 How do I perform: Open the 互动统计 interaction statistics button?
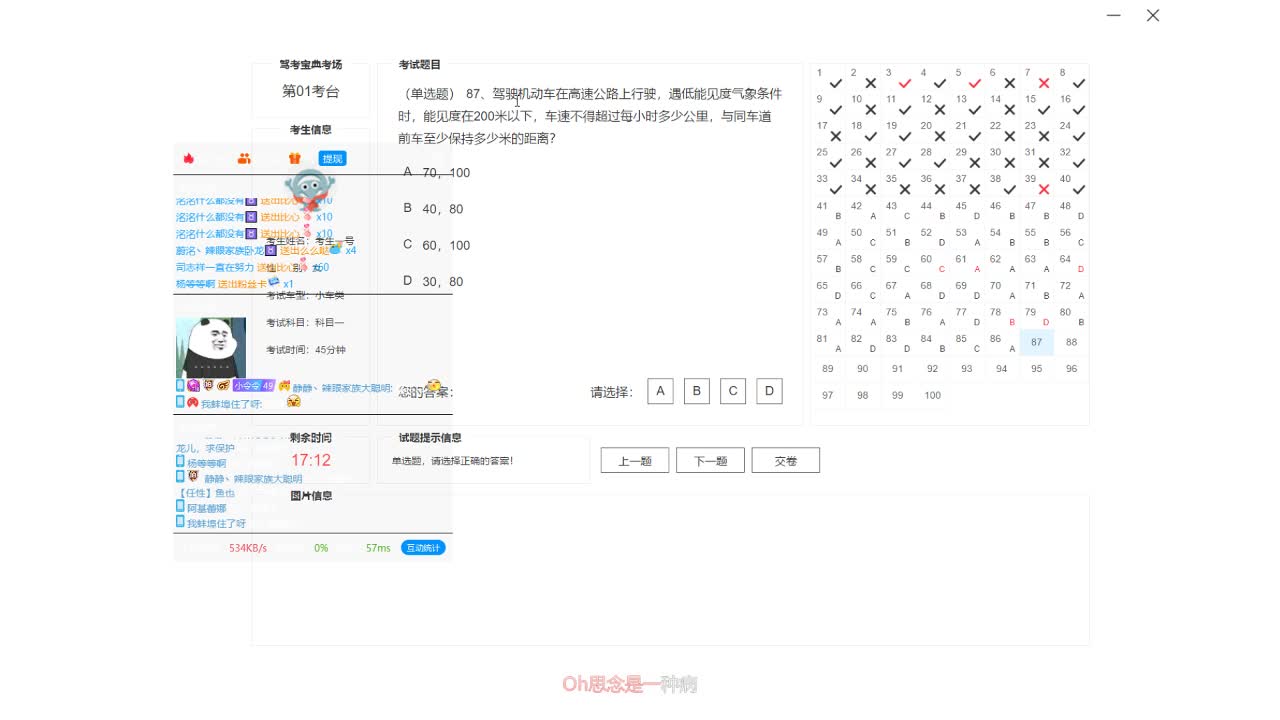(423, 548)
